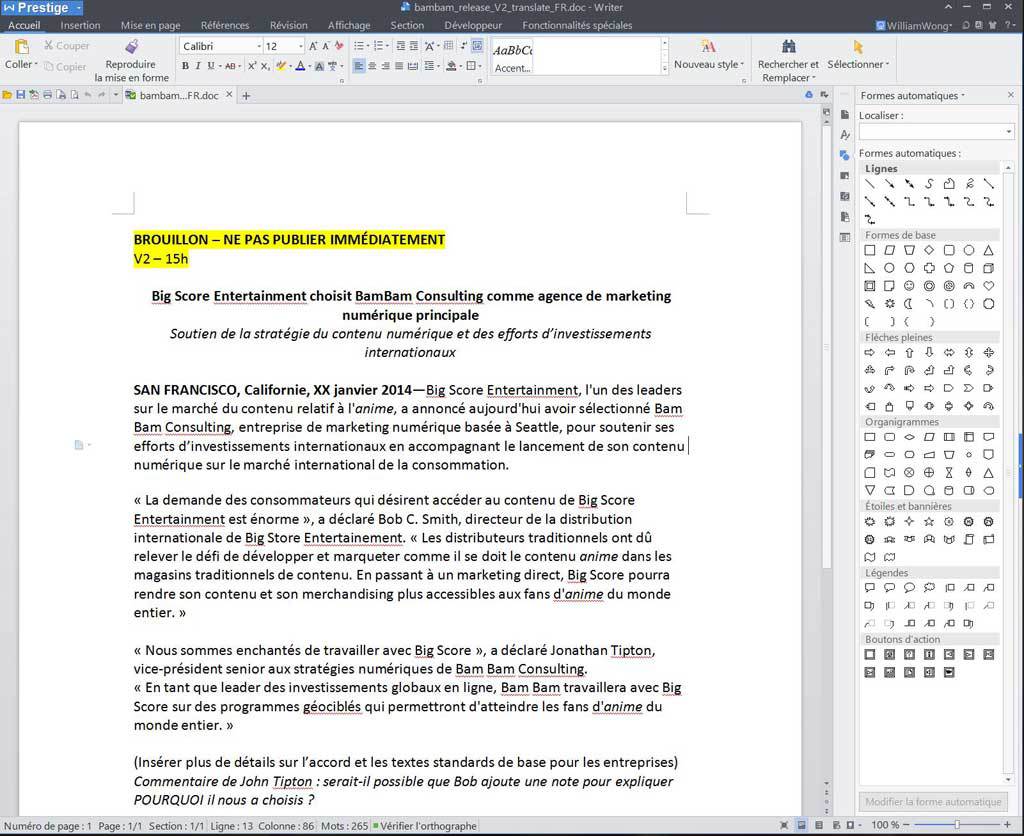Click the font color A button
1024x836 pixels.
(300, 66)
